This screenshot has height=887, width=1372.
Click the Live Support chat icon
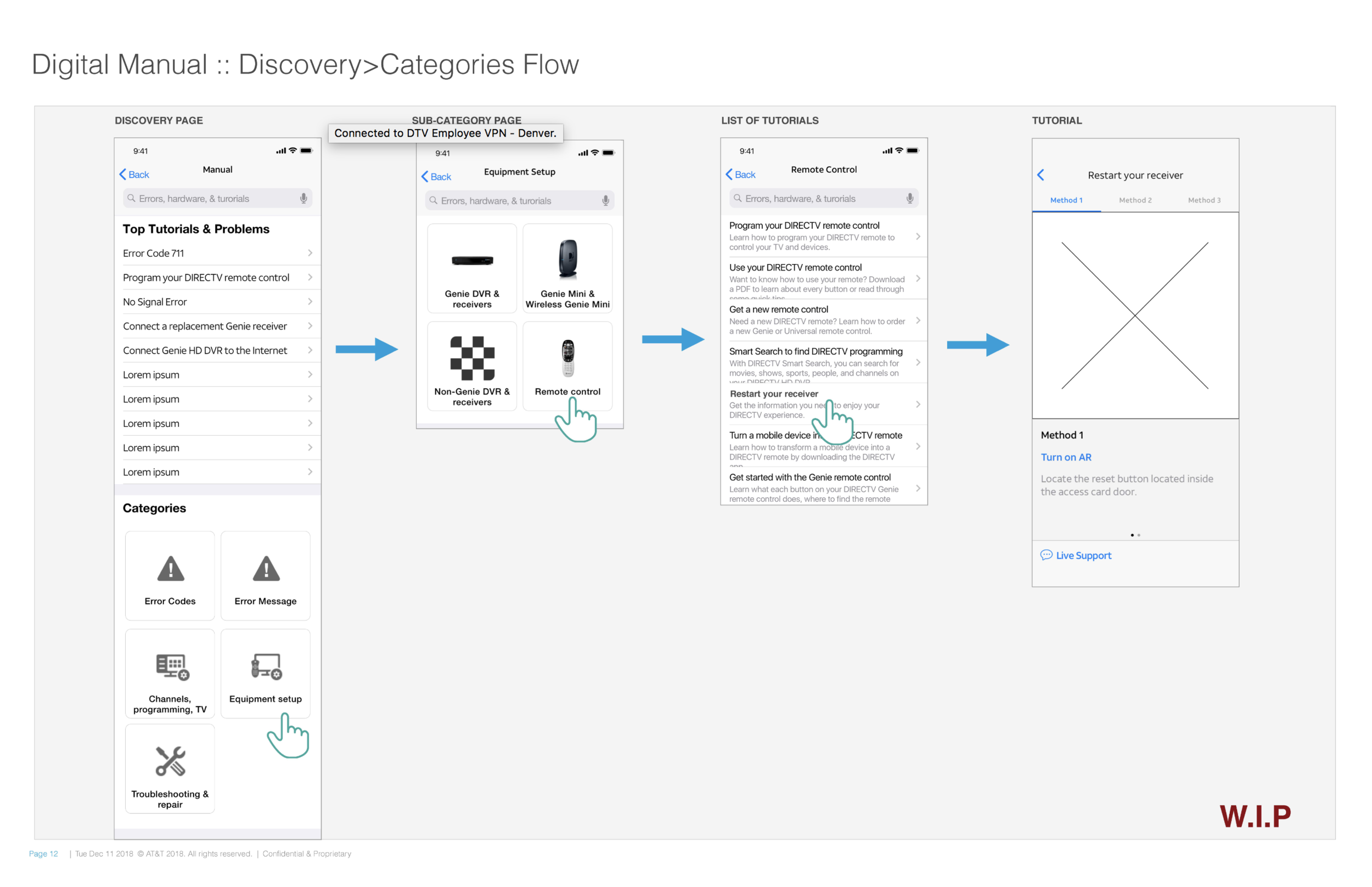1046,555
